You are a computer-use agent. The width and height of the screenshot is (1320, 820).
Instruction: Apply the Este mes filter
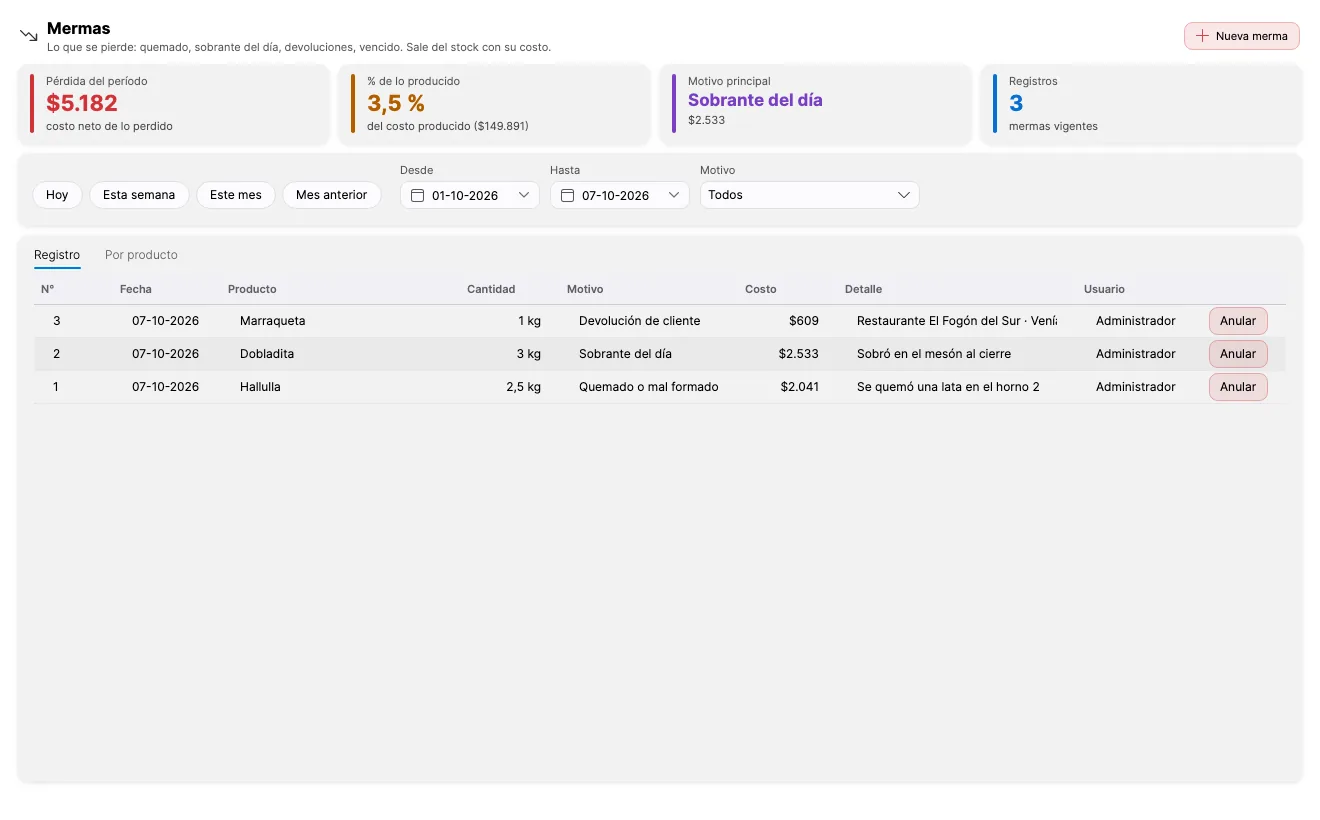pos(236,195)
